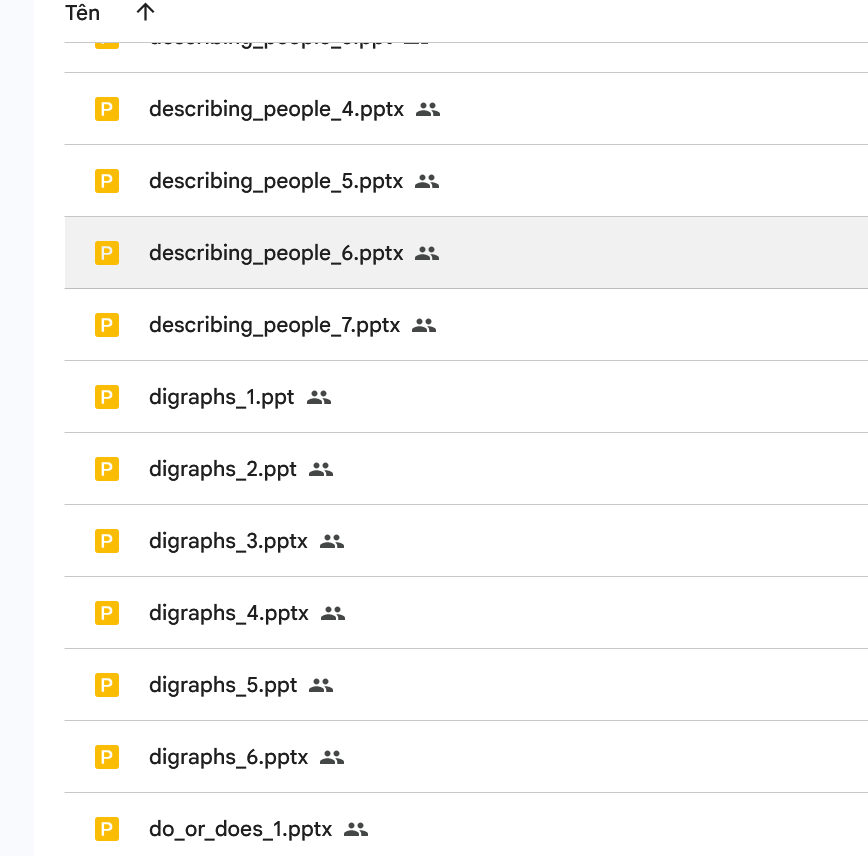Click the shared icon beside digraphs_5.ppt
Screen dimensions: 868x856
point(321,685)
